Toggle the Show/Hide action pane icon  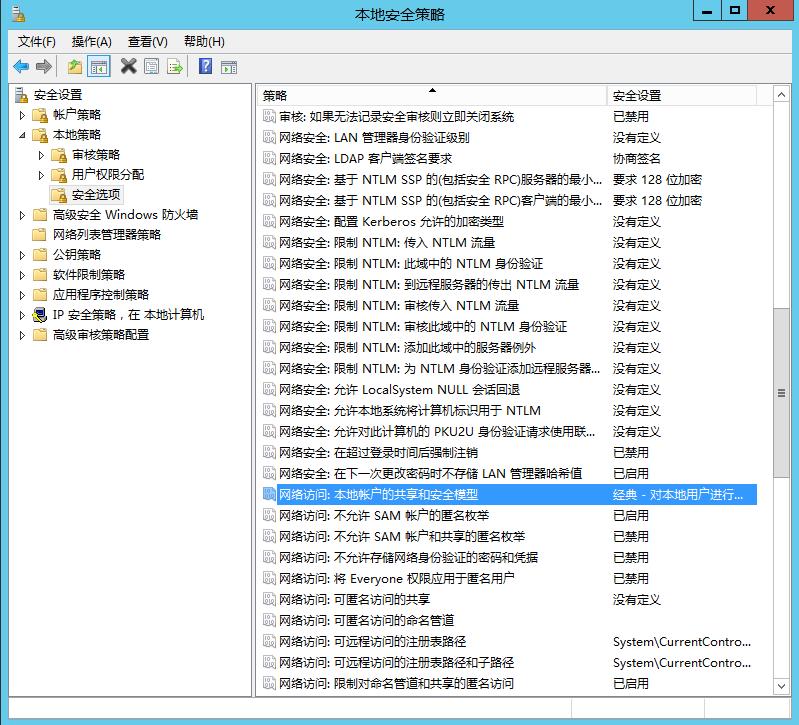(229, 67)
